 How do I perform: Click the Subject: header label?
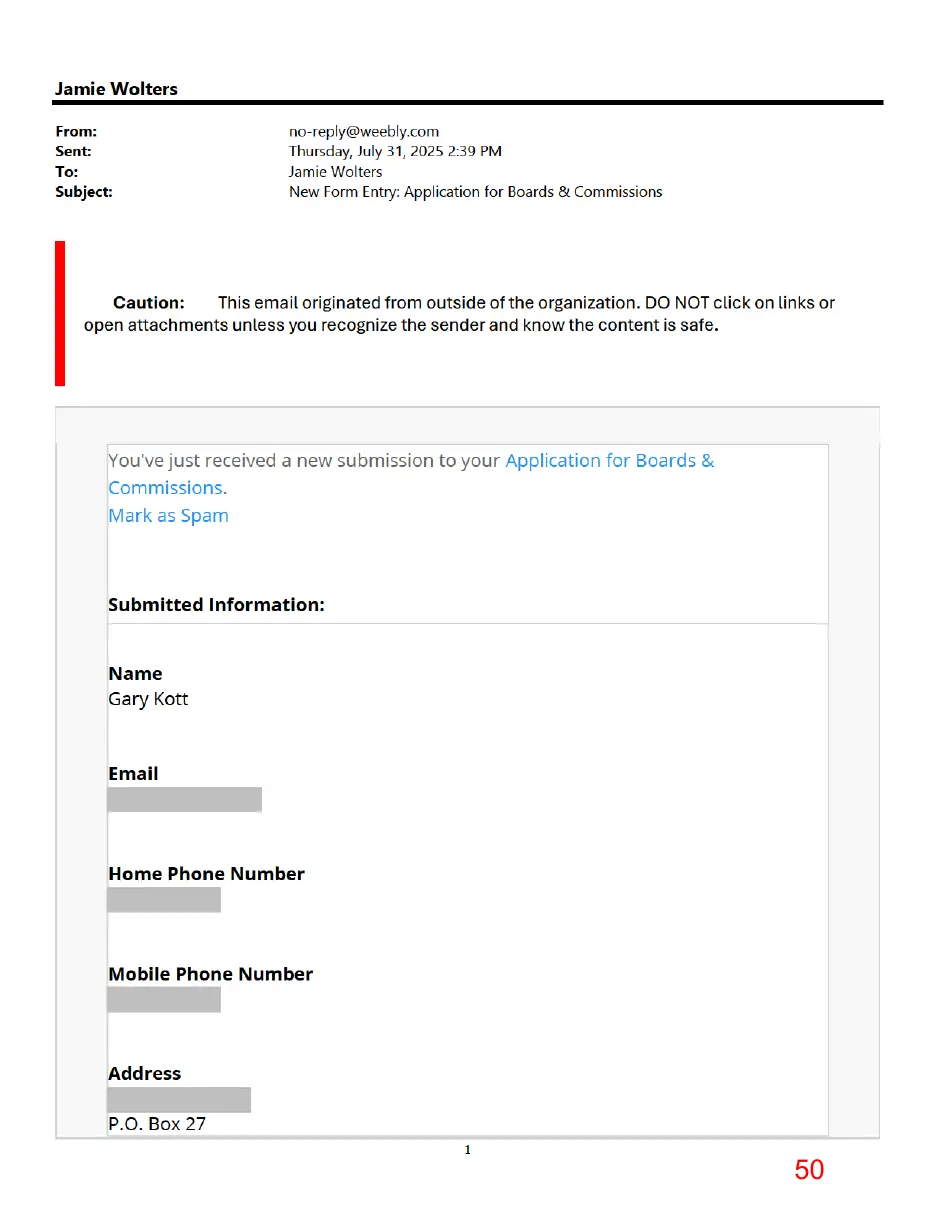pyautogui.click(x=84, y=192)
